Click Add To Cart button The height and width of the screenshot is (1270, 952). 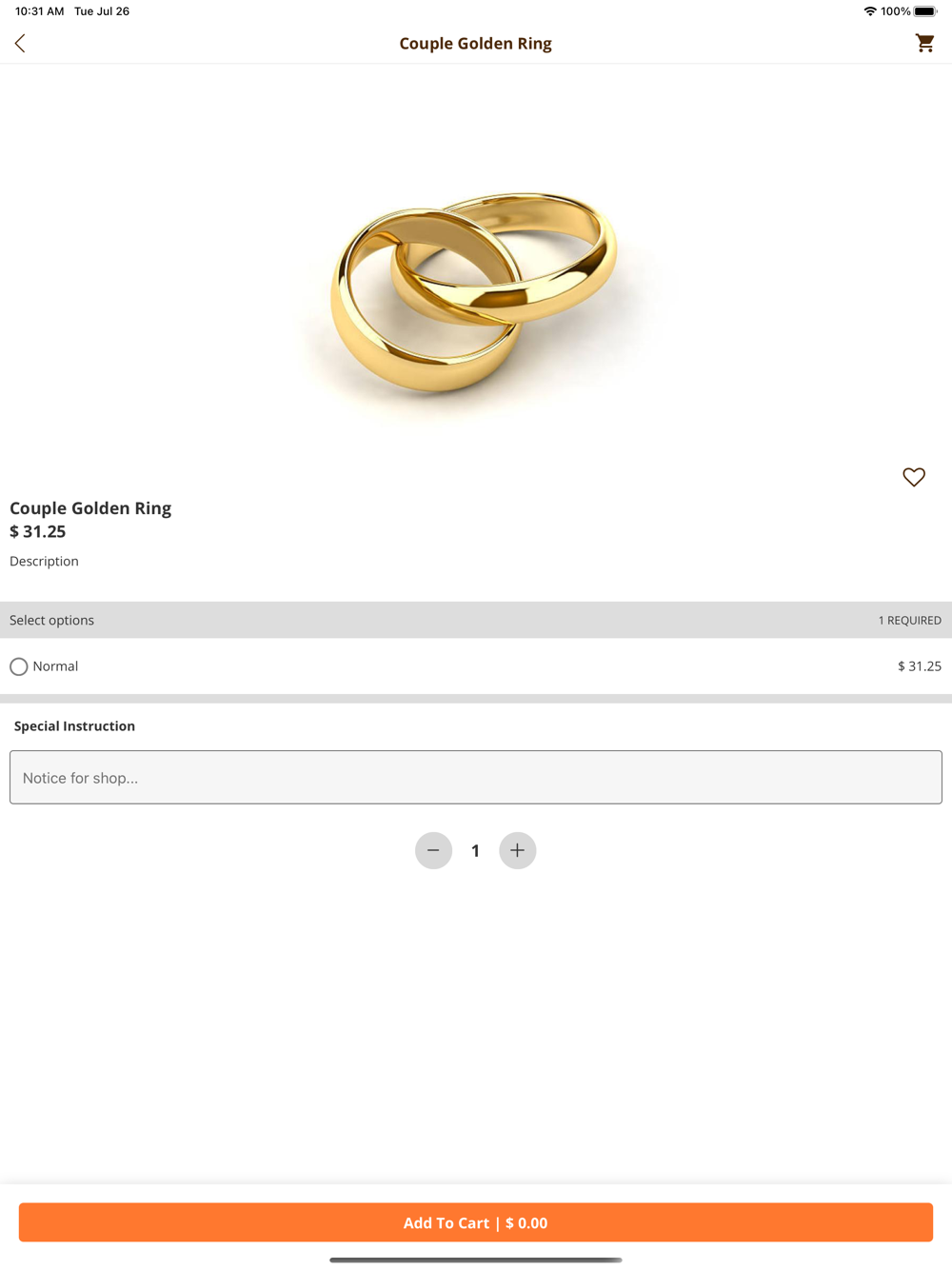pyautogui.click(x=476, y=1222)
